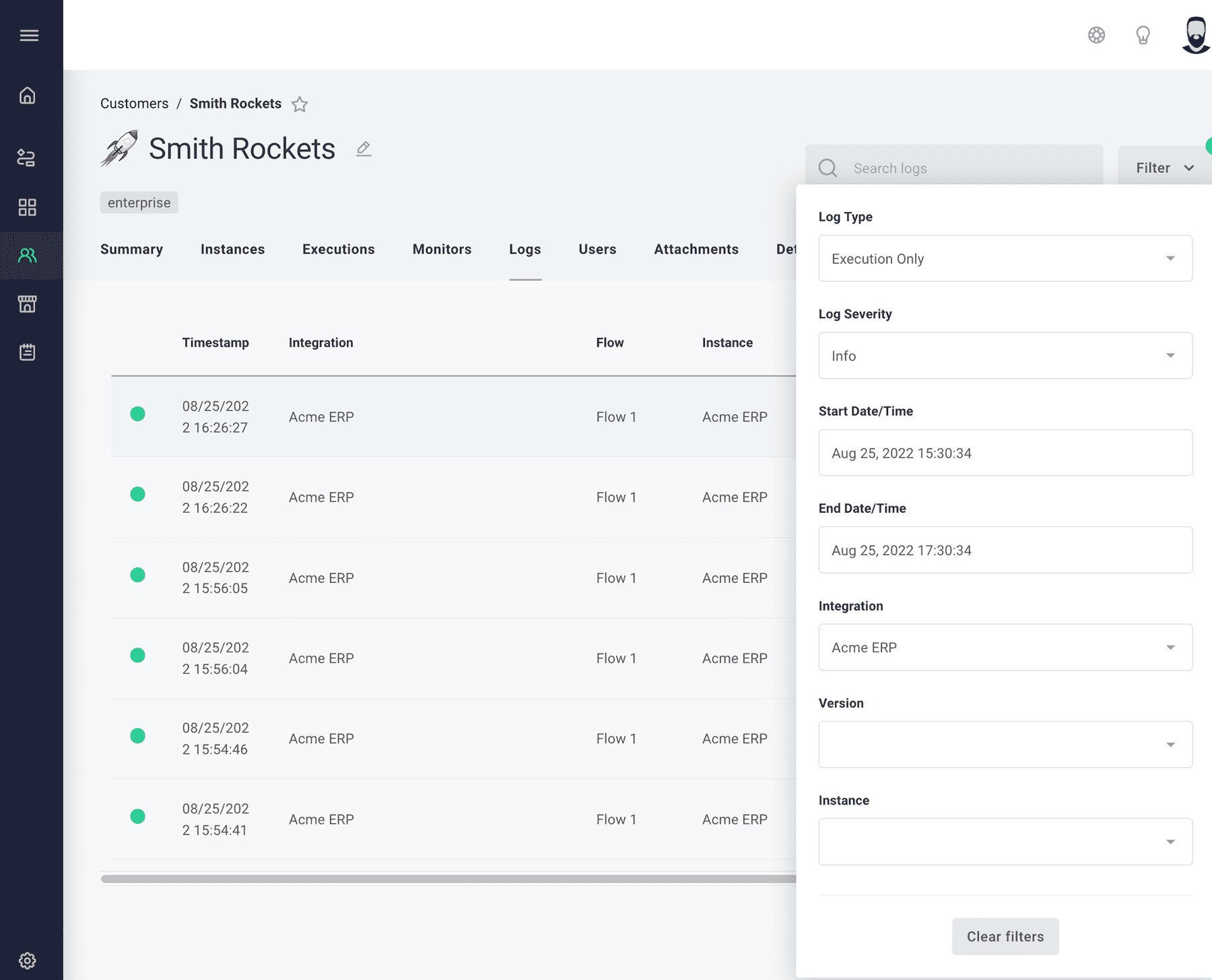Open the Integration filter dropdown
1212x980 pixels.
point(1005,647)
